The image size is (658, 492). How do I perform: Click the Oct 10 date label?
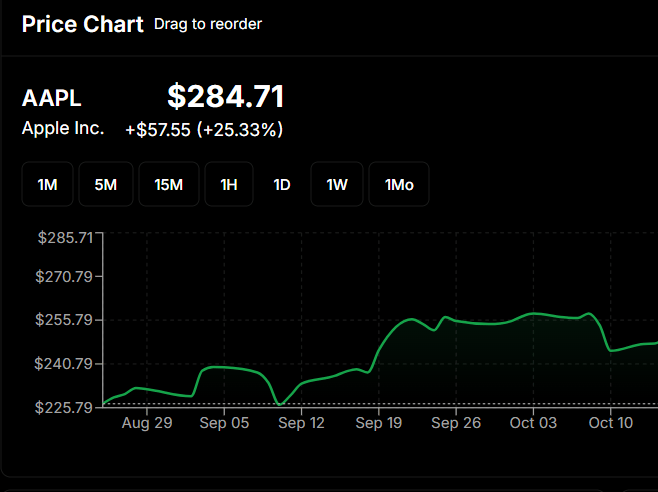[x=610, y=423]
